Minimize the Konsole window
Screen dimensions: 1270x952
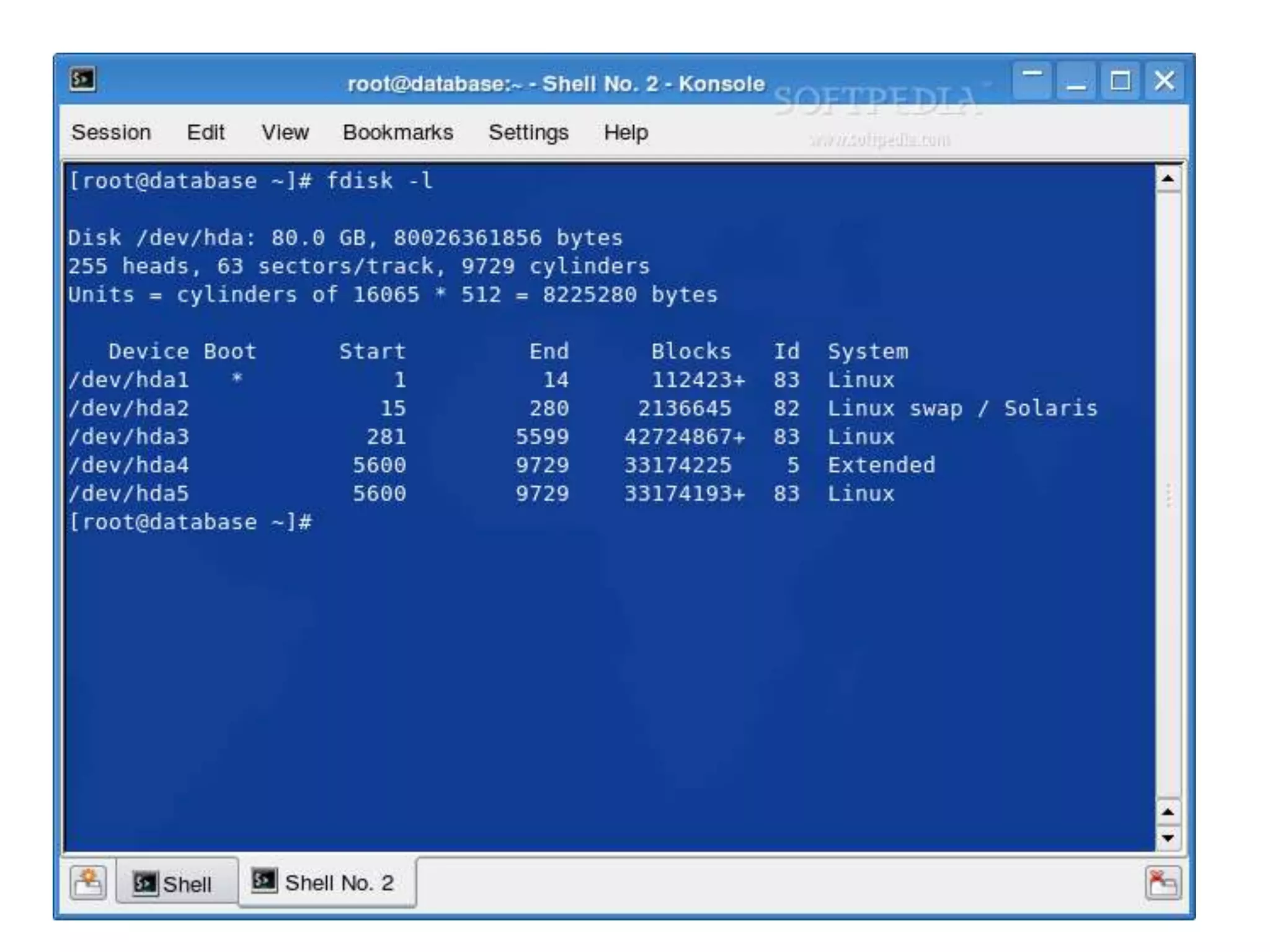1076,81
